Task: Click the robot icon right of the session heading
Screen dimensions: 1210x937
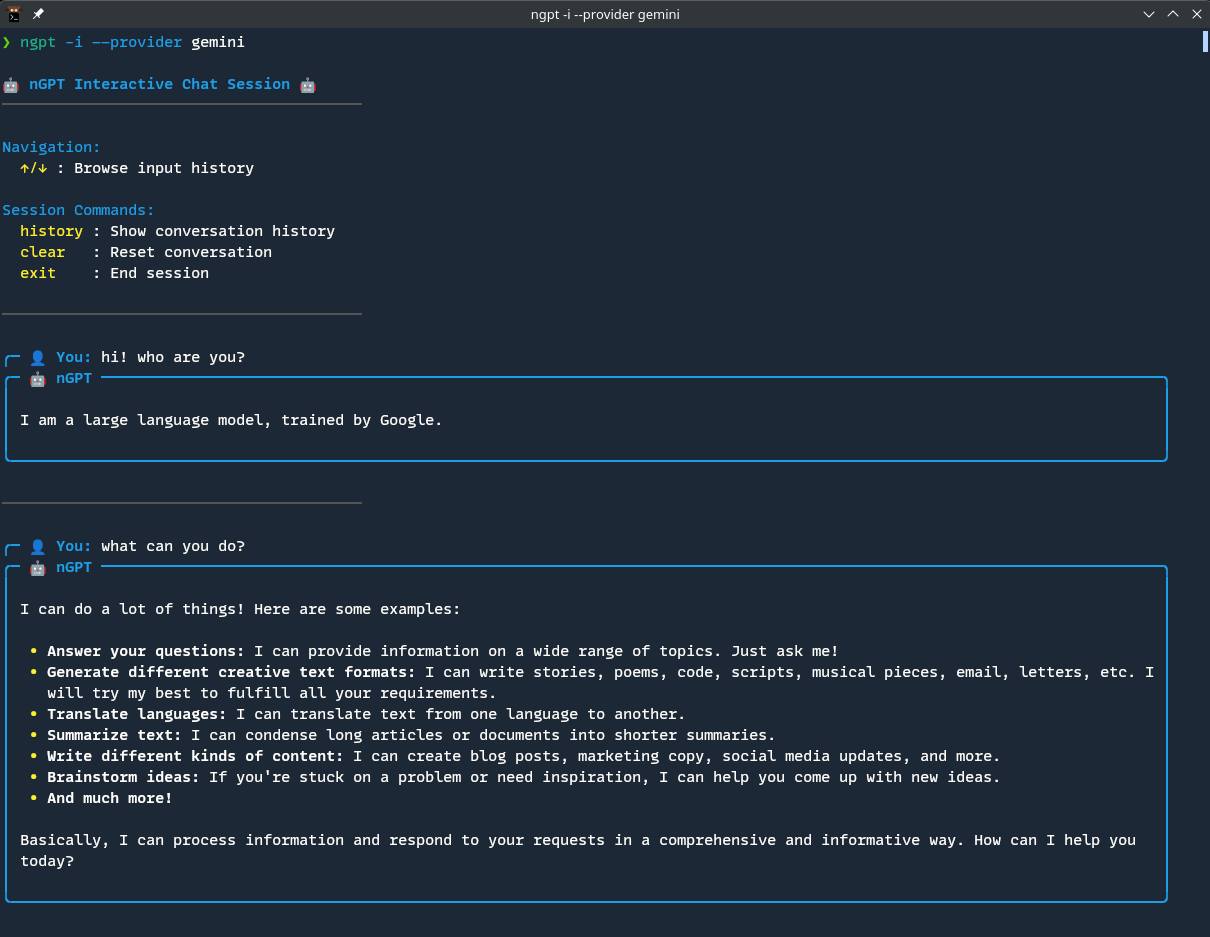Action: (x=307, y=84)
